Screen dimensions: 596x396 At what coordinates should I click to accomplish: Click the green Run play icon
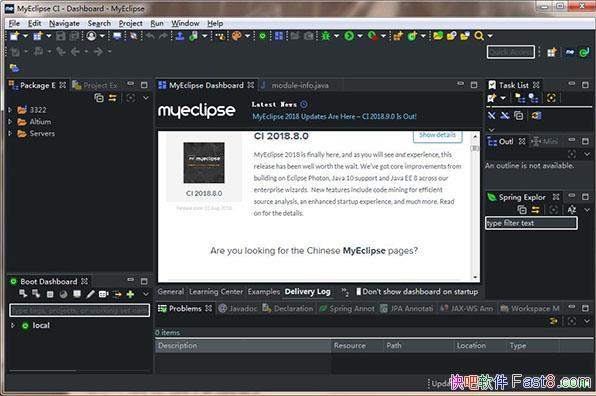pyautogui.click(x=349, y=36)
